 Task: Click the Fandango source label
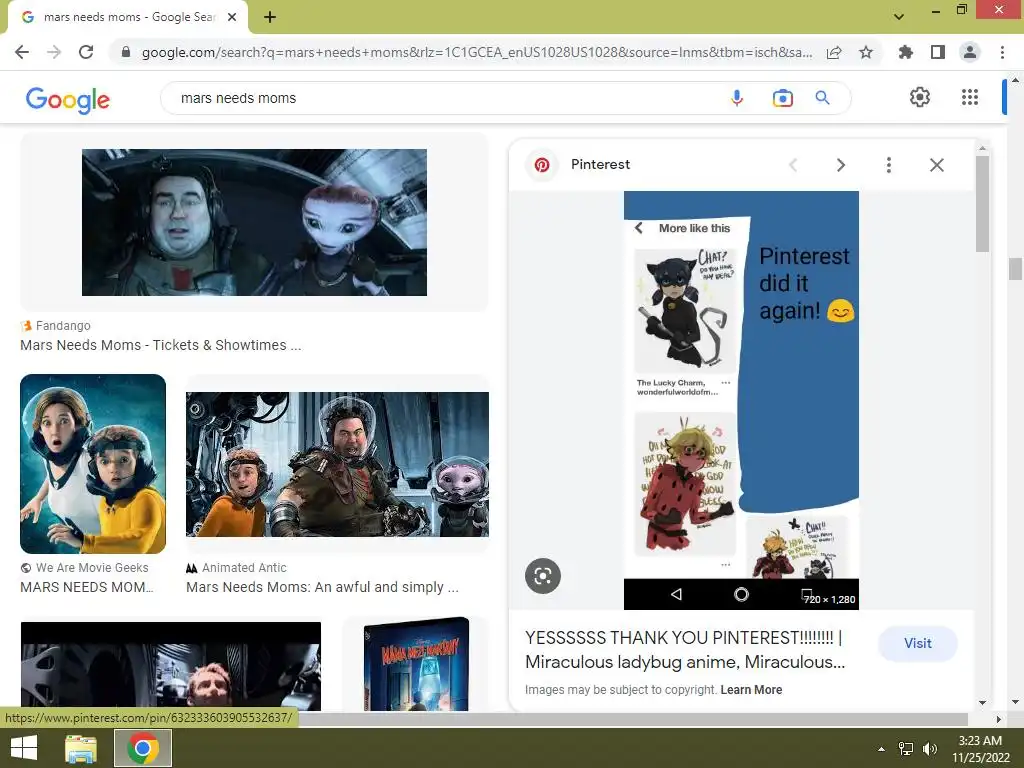pos(63,325)
